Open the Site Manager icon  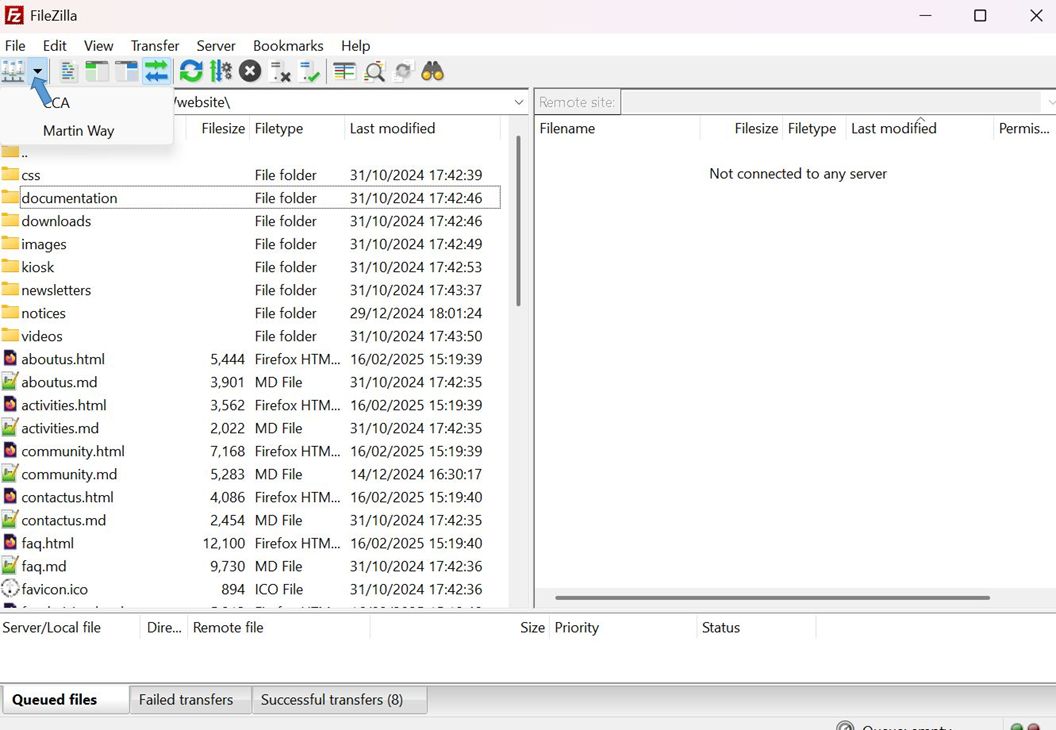click(x=13, y=71)
